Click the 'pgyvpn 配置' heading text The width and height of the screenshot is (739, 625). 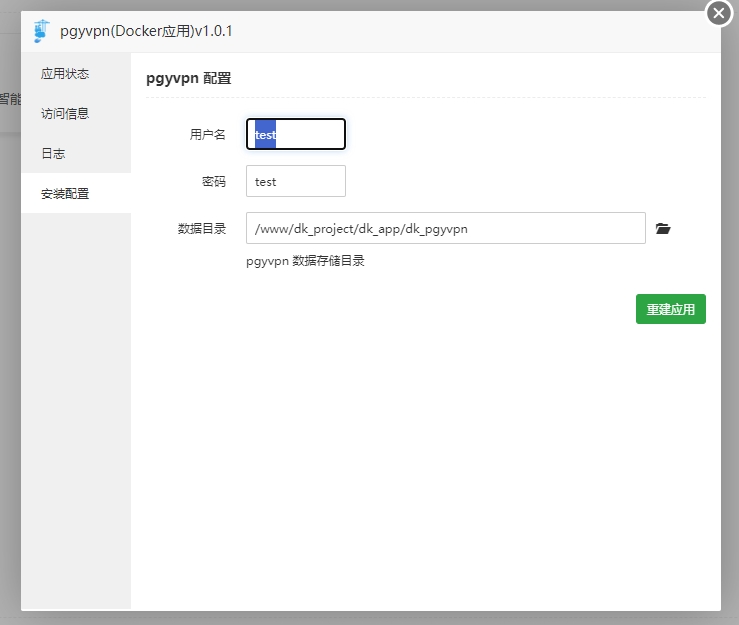[189, 78]
